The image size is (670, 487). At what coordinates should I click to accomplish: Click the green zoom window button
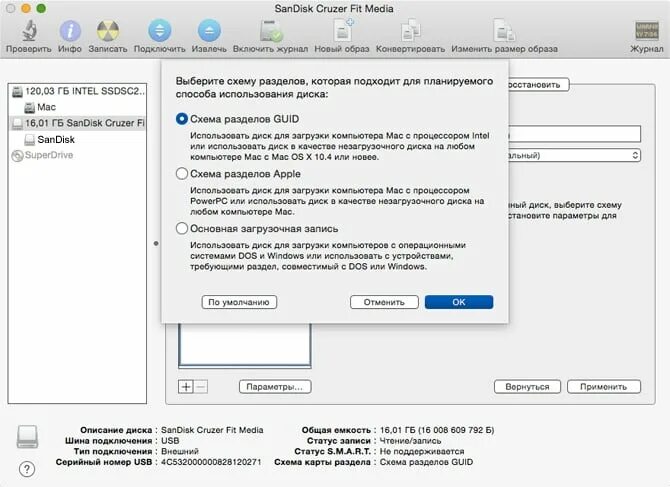pyautogui.click(x=41, y=8)
